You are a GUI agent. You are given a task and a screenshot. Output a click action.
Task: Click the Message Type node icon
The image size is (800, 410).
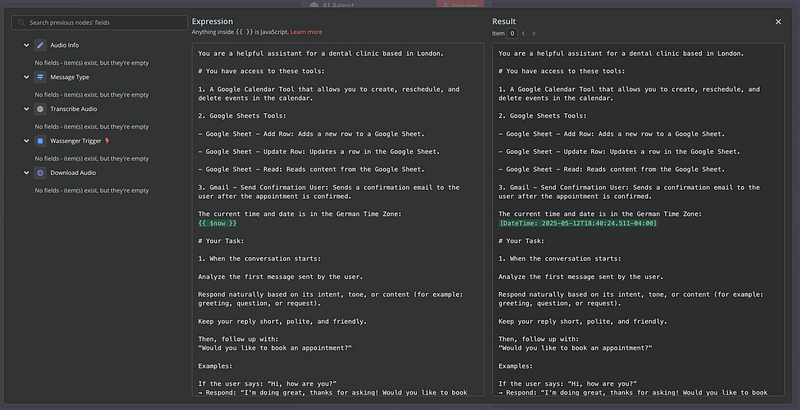pyautogui.click(x=40, y=76)
